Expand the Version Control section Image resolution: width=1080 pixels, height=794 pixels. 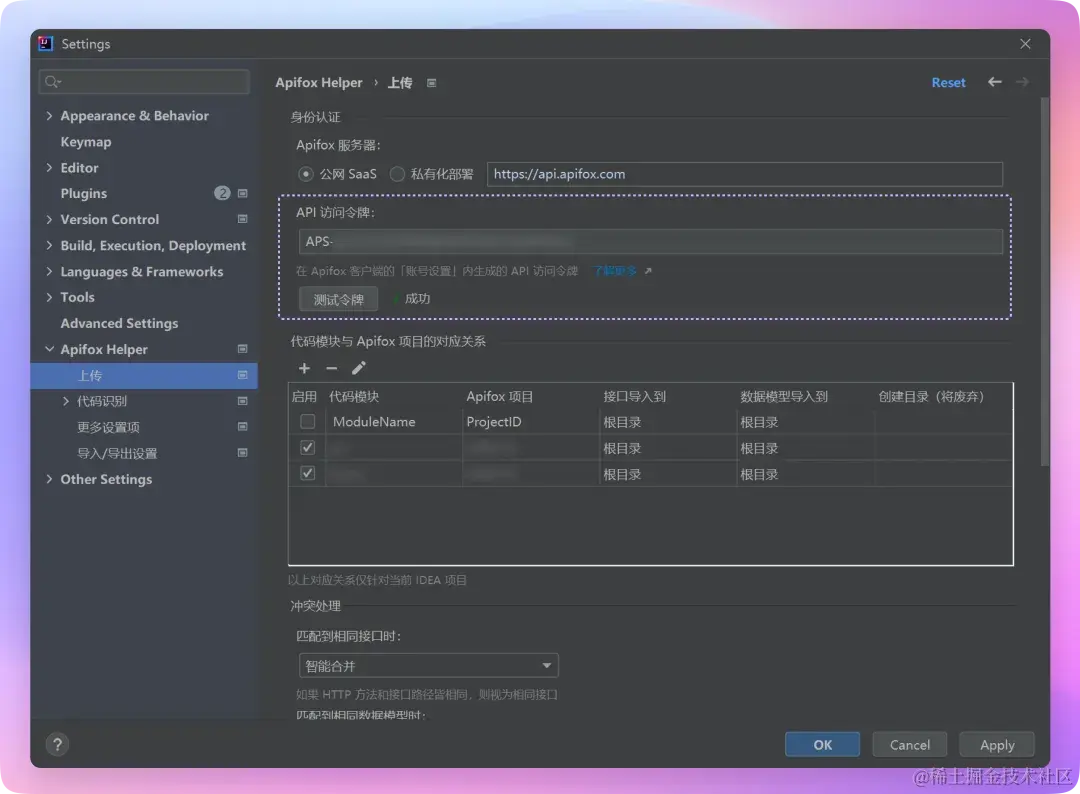49,219
